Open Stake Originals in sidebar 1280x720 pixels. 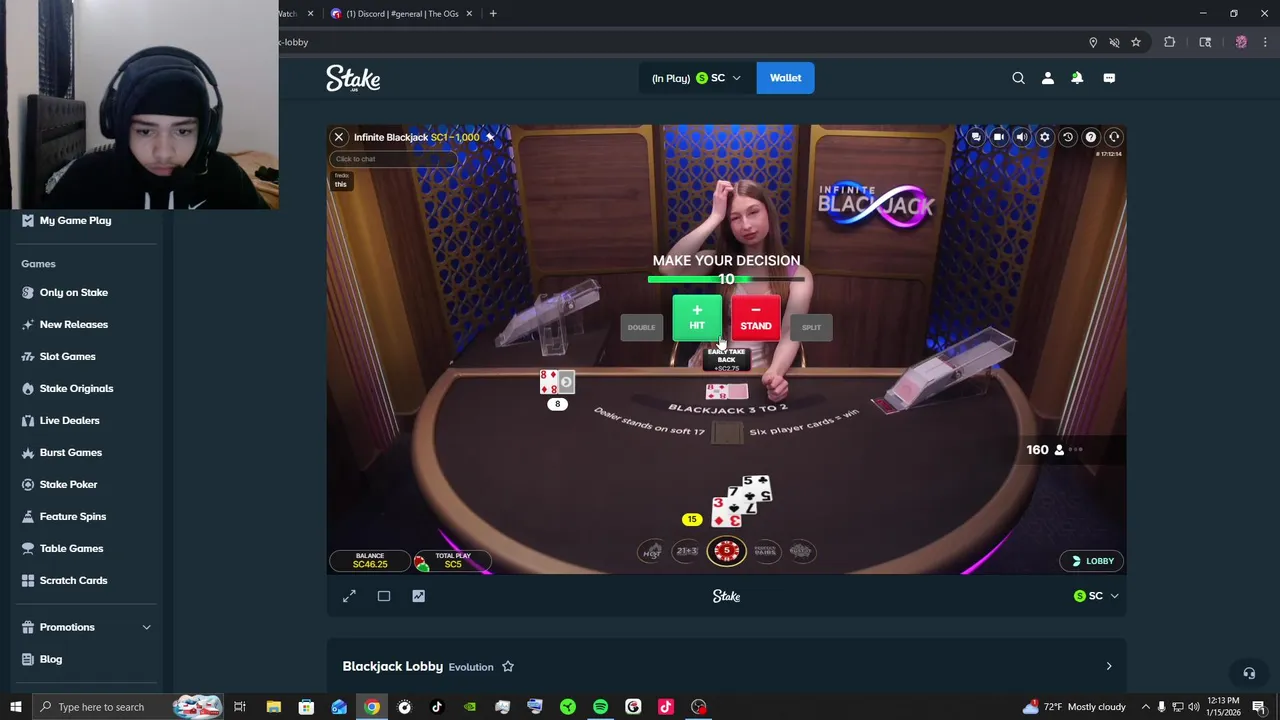click(x=77, y=388)
